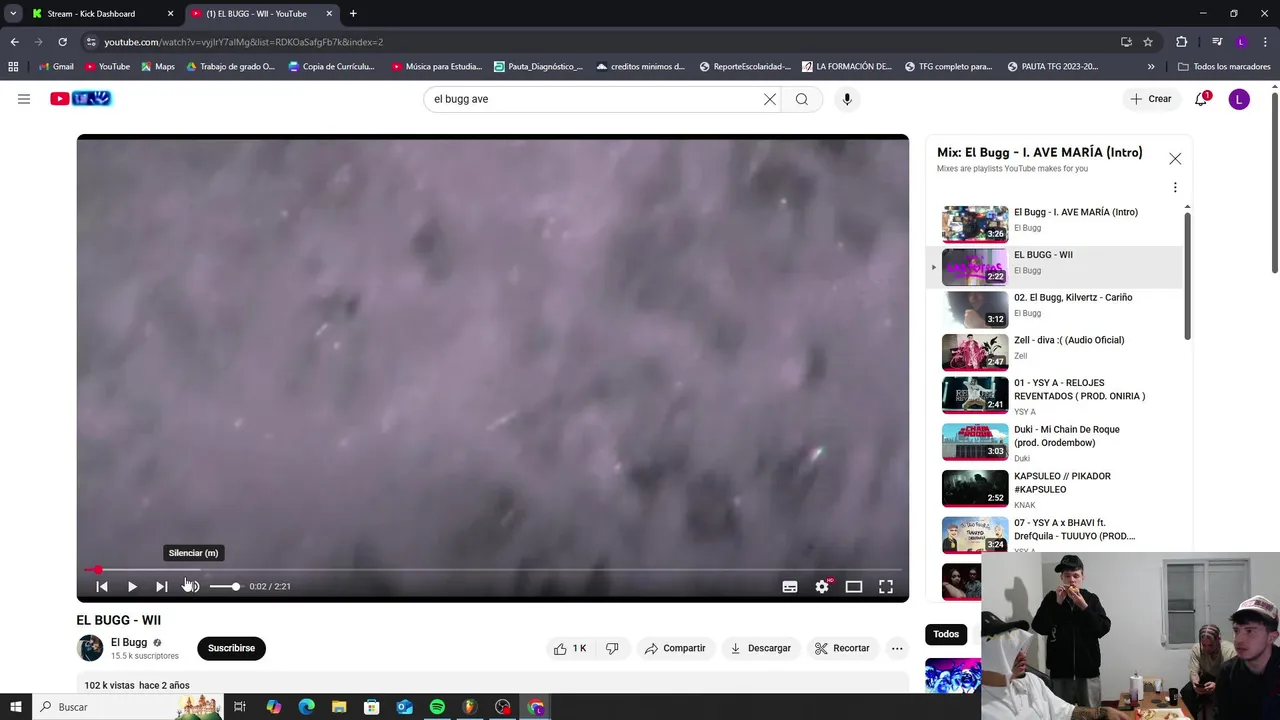Open browser extensions puzzle icon
The width and height of the screenshot is (1280, 720).
point(1181,42)
